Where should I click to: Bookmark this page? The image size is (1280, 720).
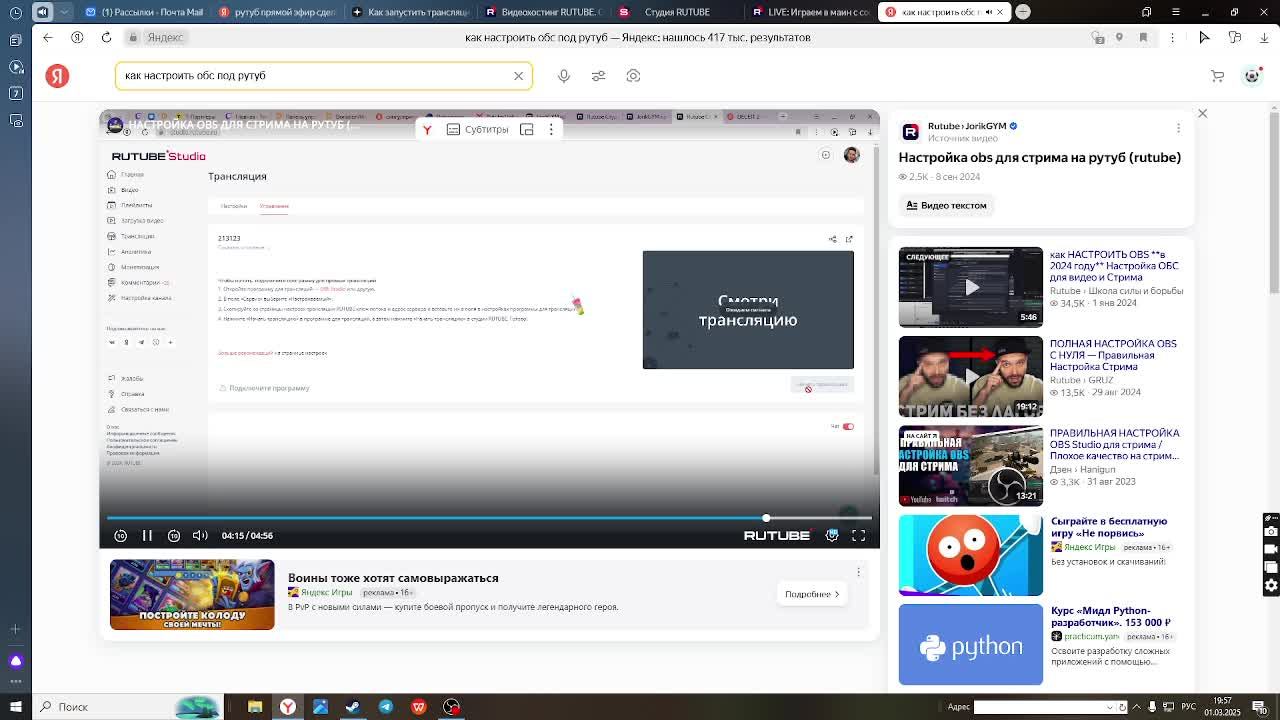point(1144,37)
